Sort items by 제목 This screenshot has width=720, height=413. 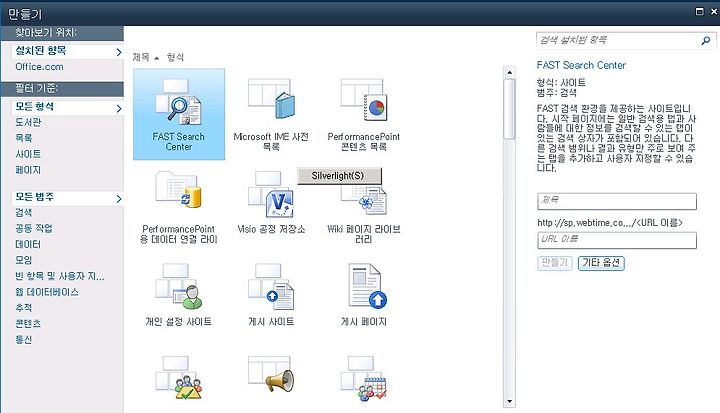click(x=141, y=57)
